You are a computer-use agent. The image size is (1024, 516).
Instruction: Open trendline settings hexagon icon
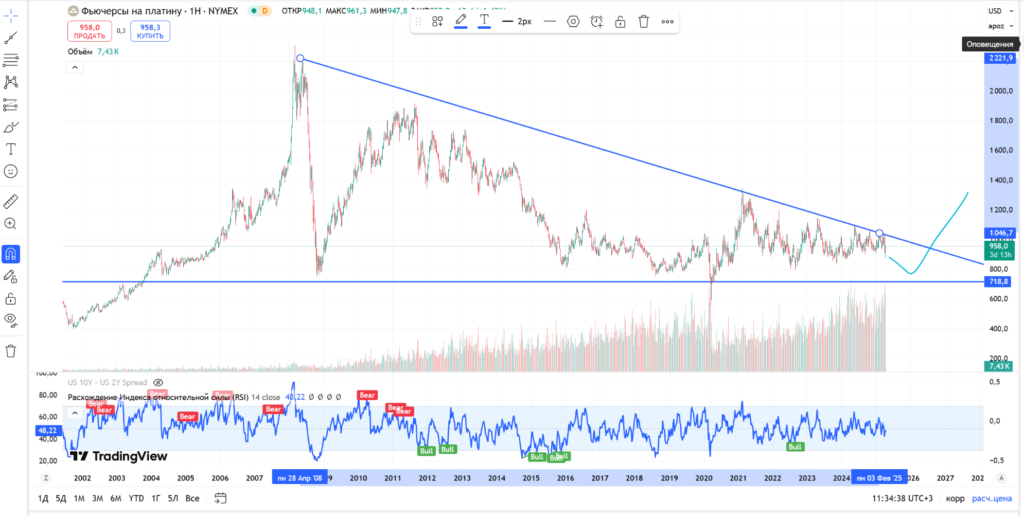(573, 22)
